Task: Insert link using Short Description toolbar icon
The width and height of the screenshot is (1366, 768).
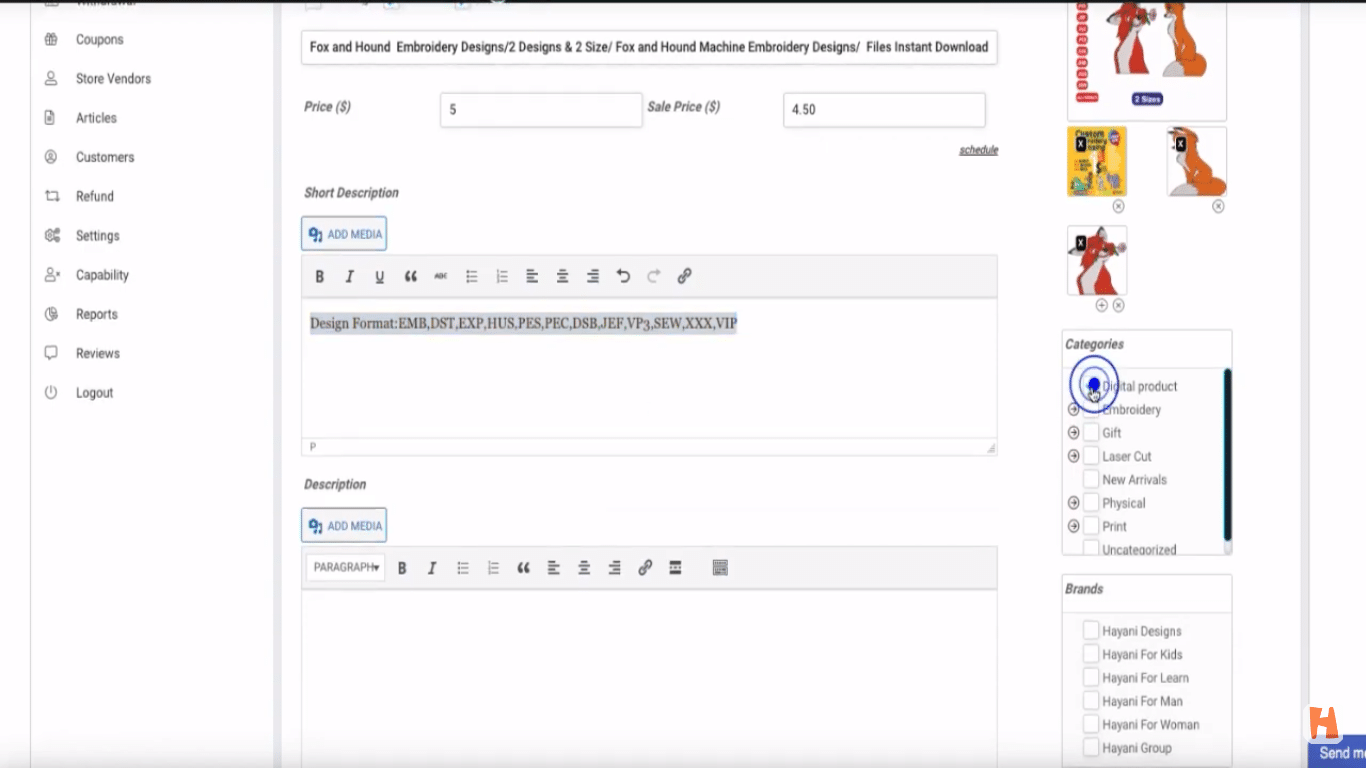Action: click(684, 277)
